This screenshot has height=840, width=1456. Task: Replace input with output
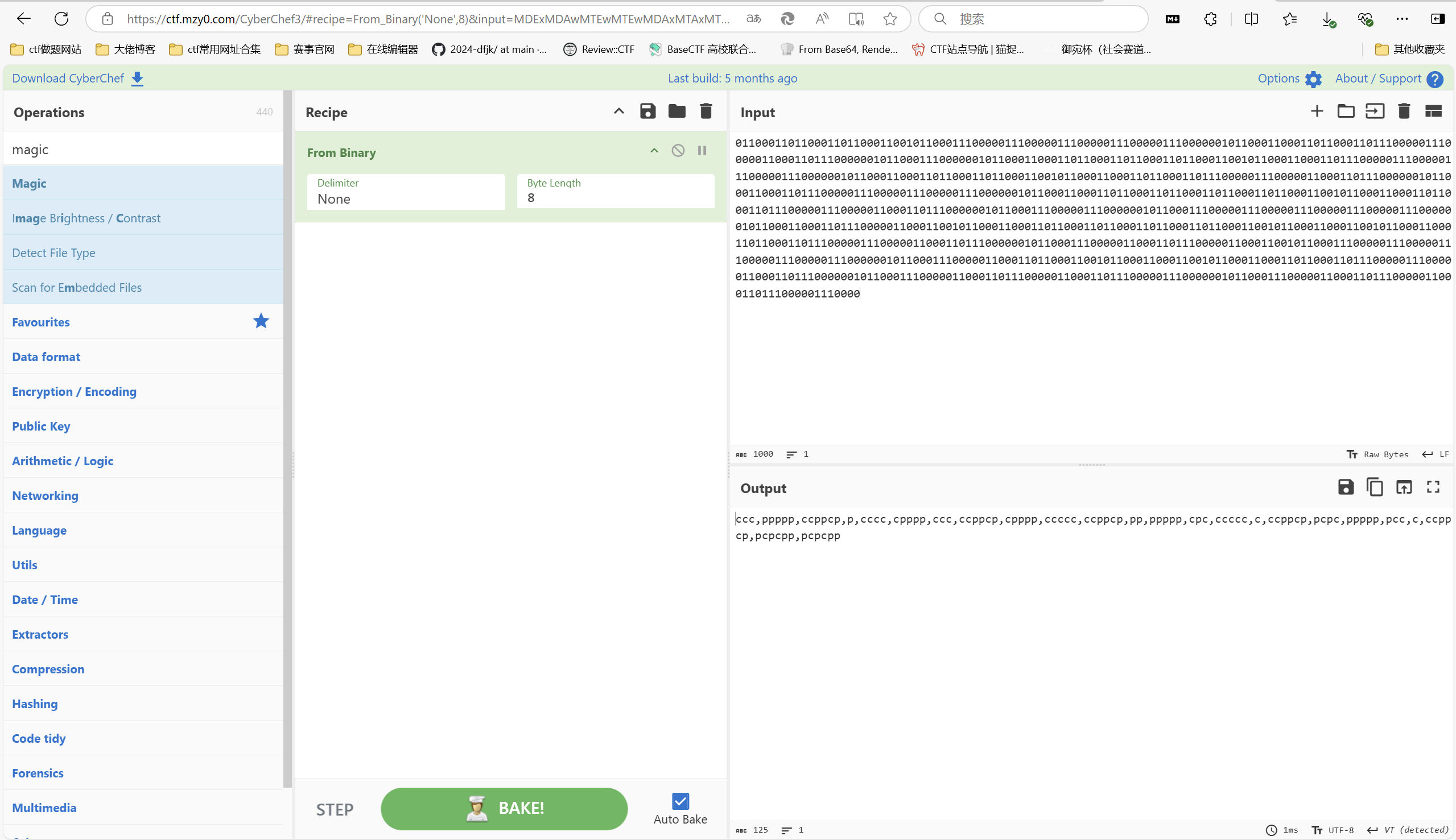1404,487
